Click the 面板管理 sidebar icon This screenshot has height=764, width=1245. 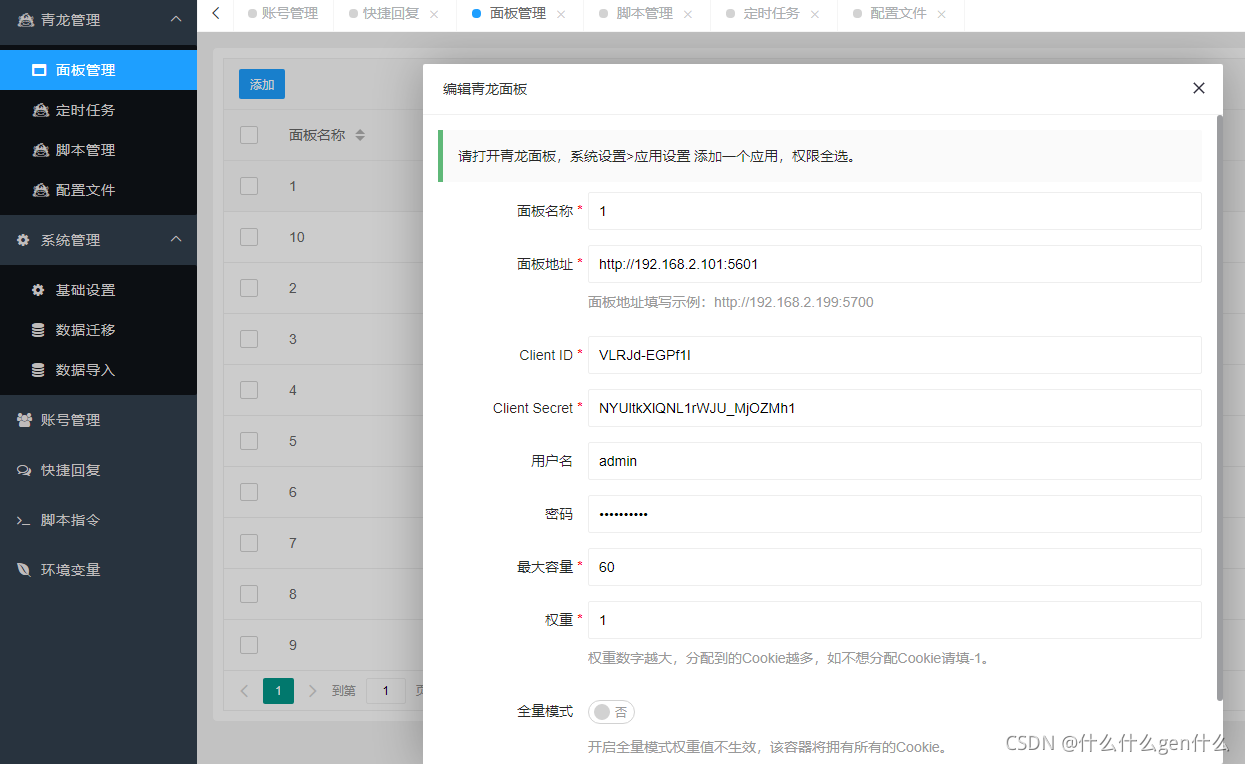(x=39, y=70)
